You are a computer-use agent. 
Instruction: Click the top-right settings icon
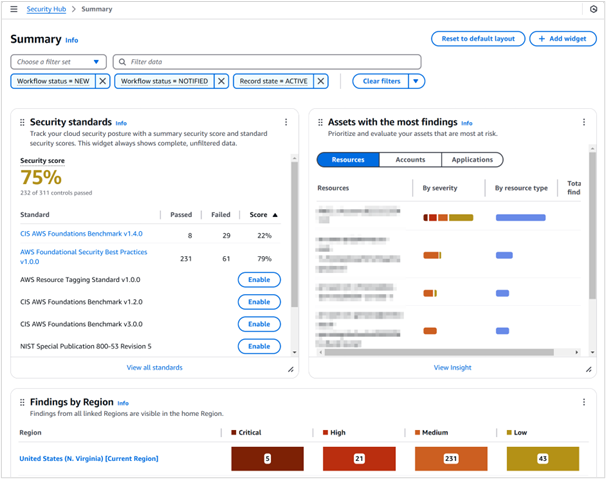click(593, 9)
